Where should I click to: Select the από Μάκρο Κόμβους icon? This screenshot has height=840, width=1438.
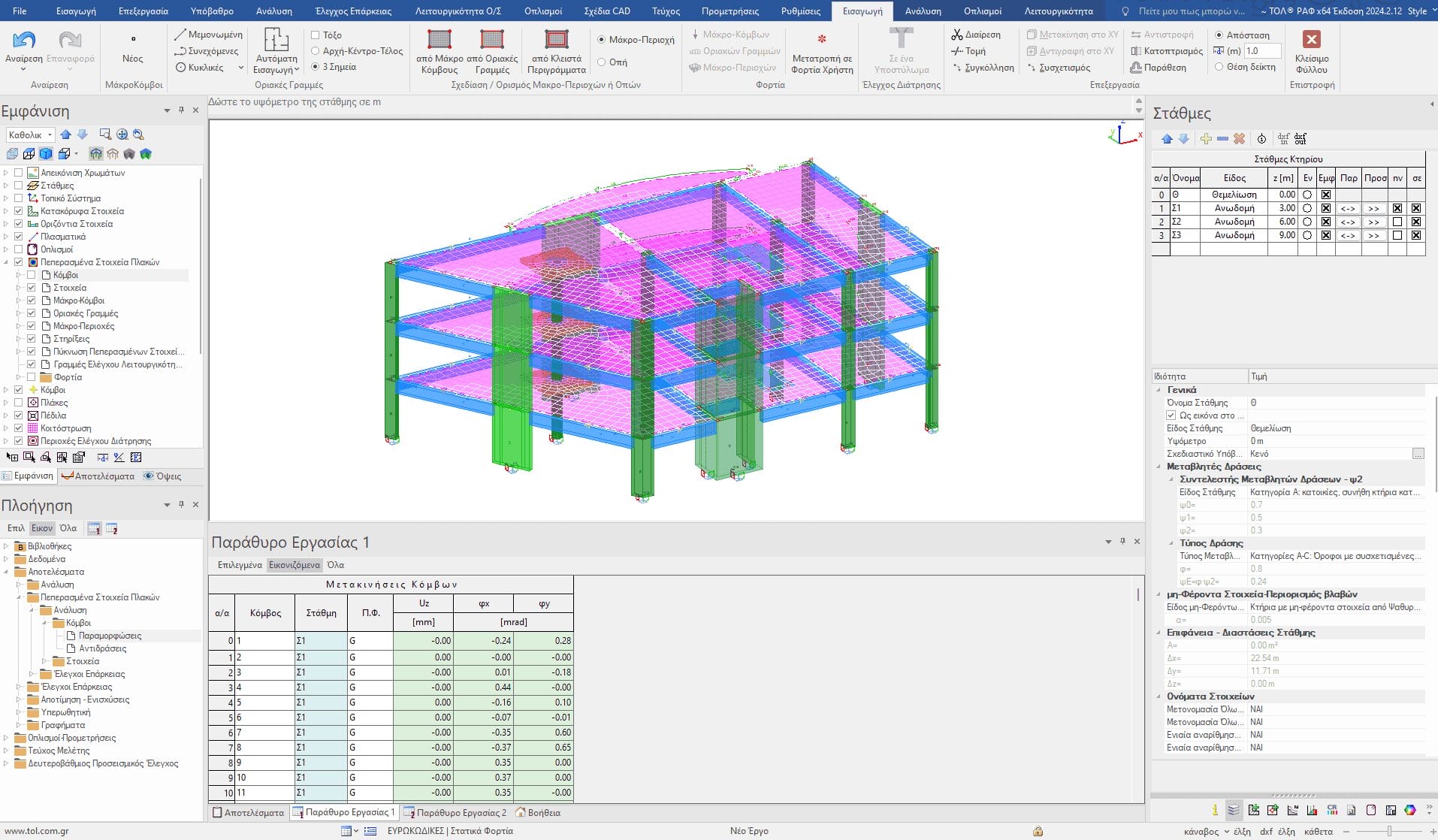[x=439, y=39]
